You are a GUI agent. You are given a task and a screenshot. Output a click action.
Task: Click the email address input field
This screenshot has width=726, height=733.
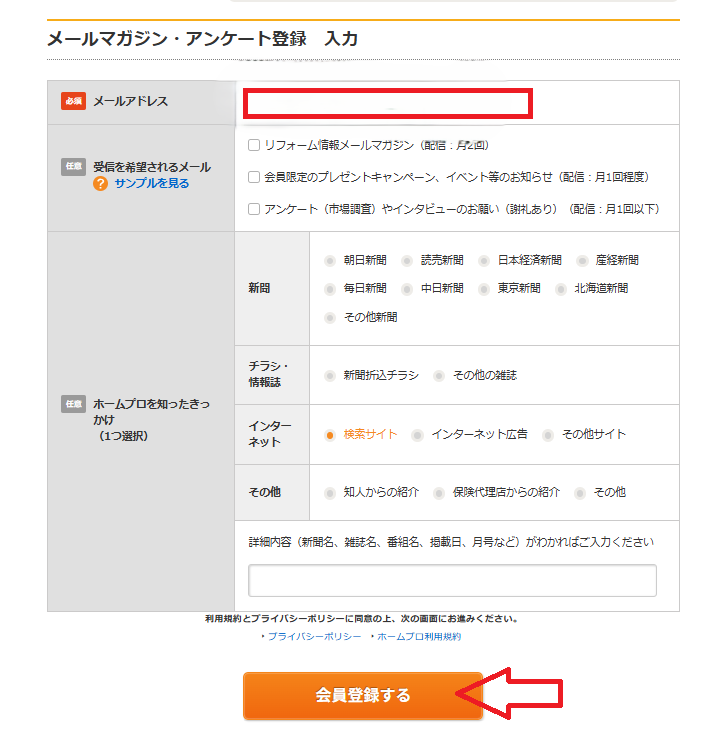click(389, 103)
